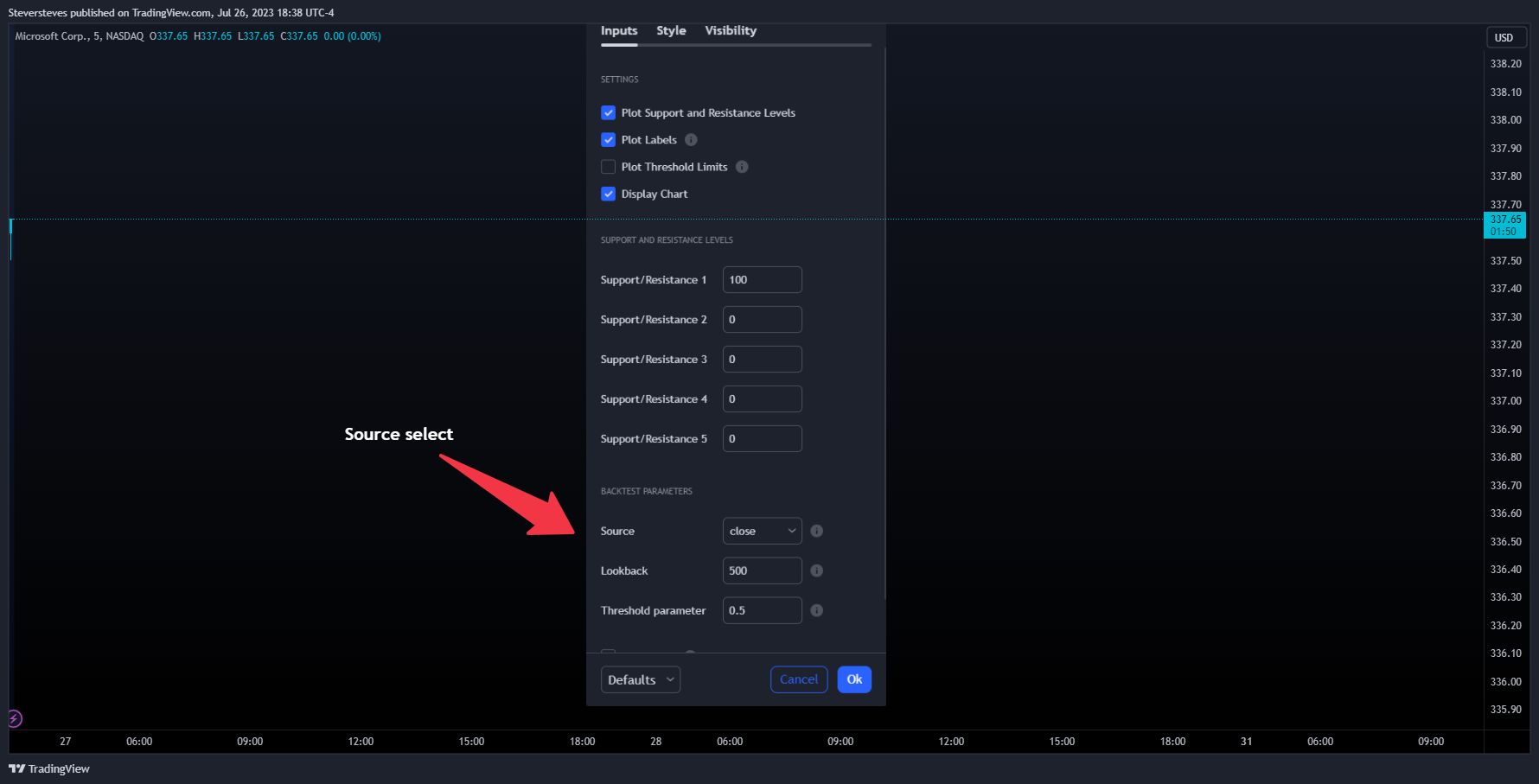
Task: Open the Plot Labels info tooltip icon
Action: point(691,140)
